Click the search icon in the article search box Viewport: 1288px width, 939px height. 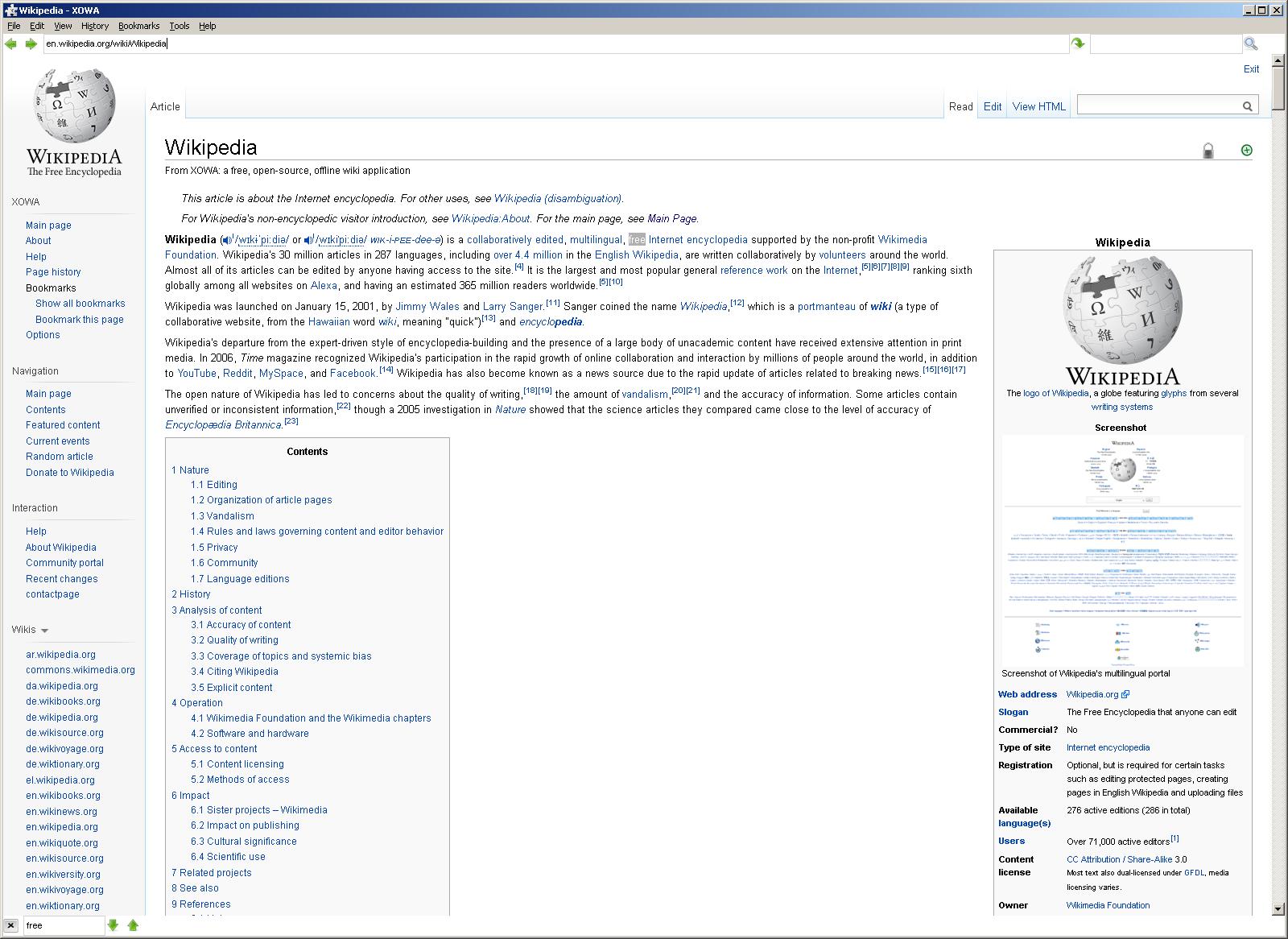coord(1247,106)
